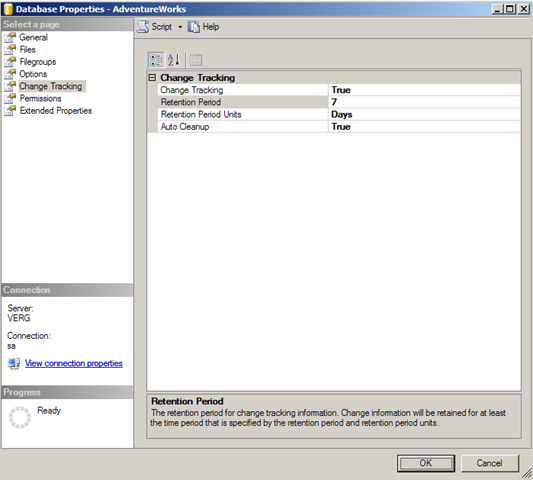The width and height of the screenshot is (533, 480).
Task: Click the Retention Period value field
Action: (424, 102)
